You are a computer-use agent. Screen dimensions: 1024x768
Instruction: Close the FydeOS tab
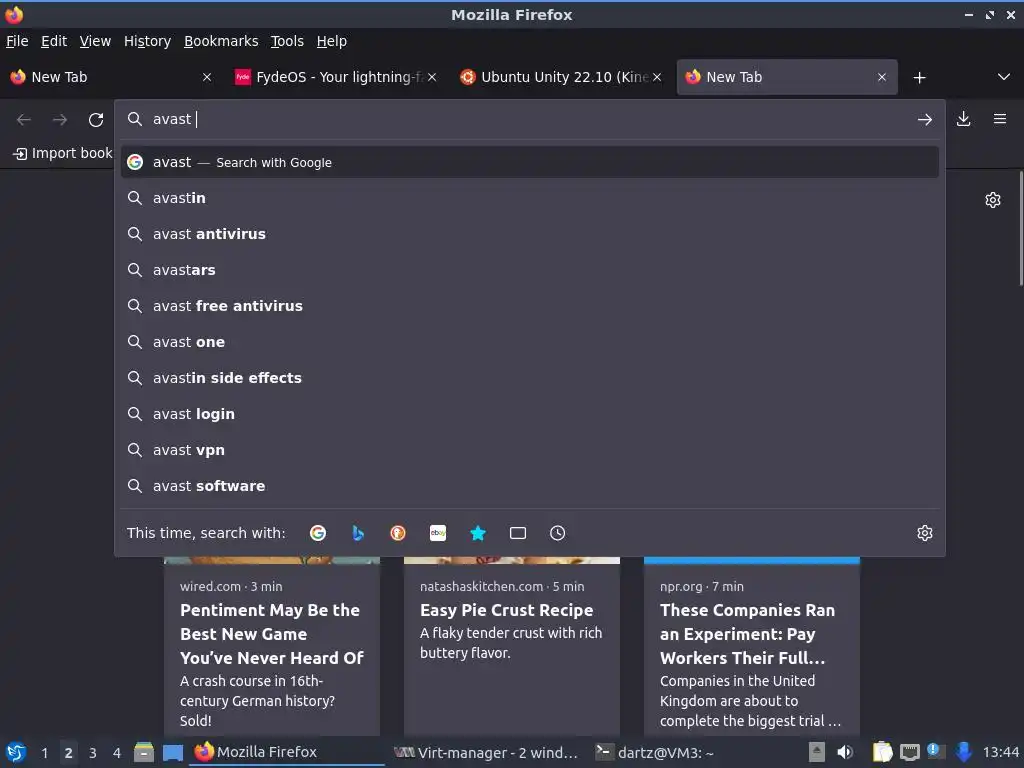coord(432,77)
